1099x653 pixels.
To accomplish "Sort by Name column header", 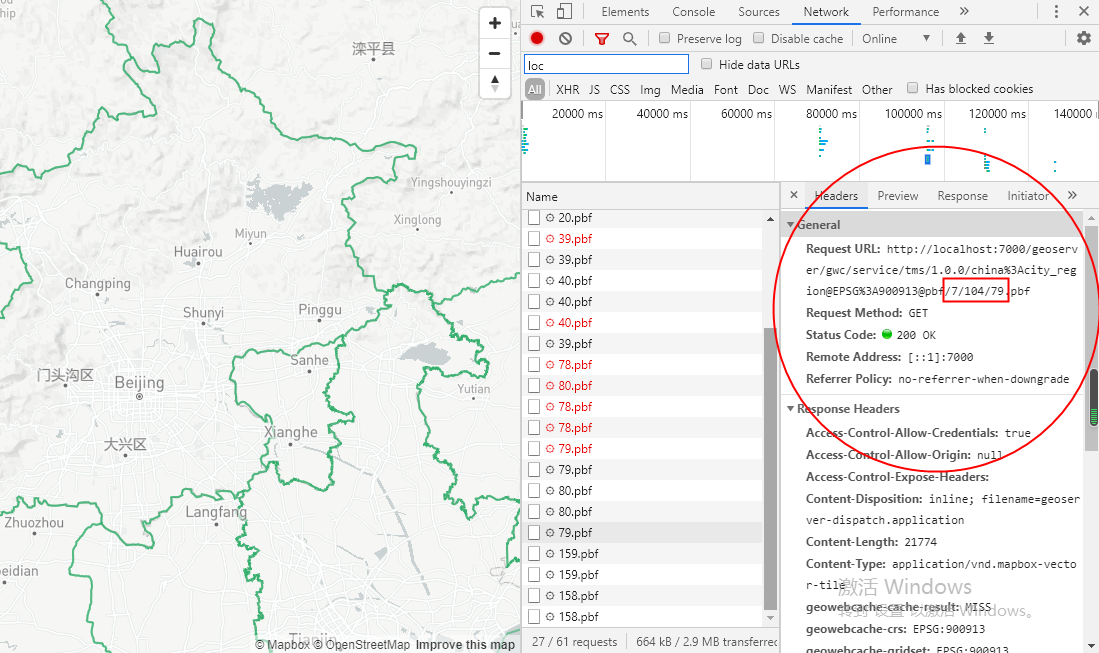I will pyautogui.click(x=650, y=197).
